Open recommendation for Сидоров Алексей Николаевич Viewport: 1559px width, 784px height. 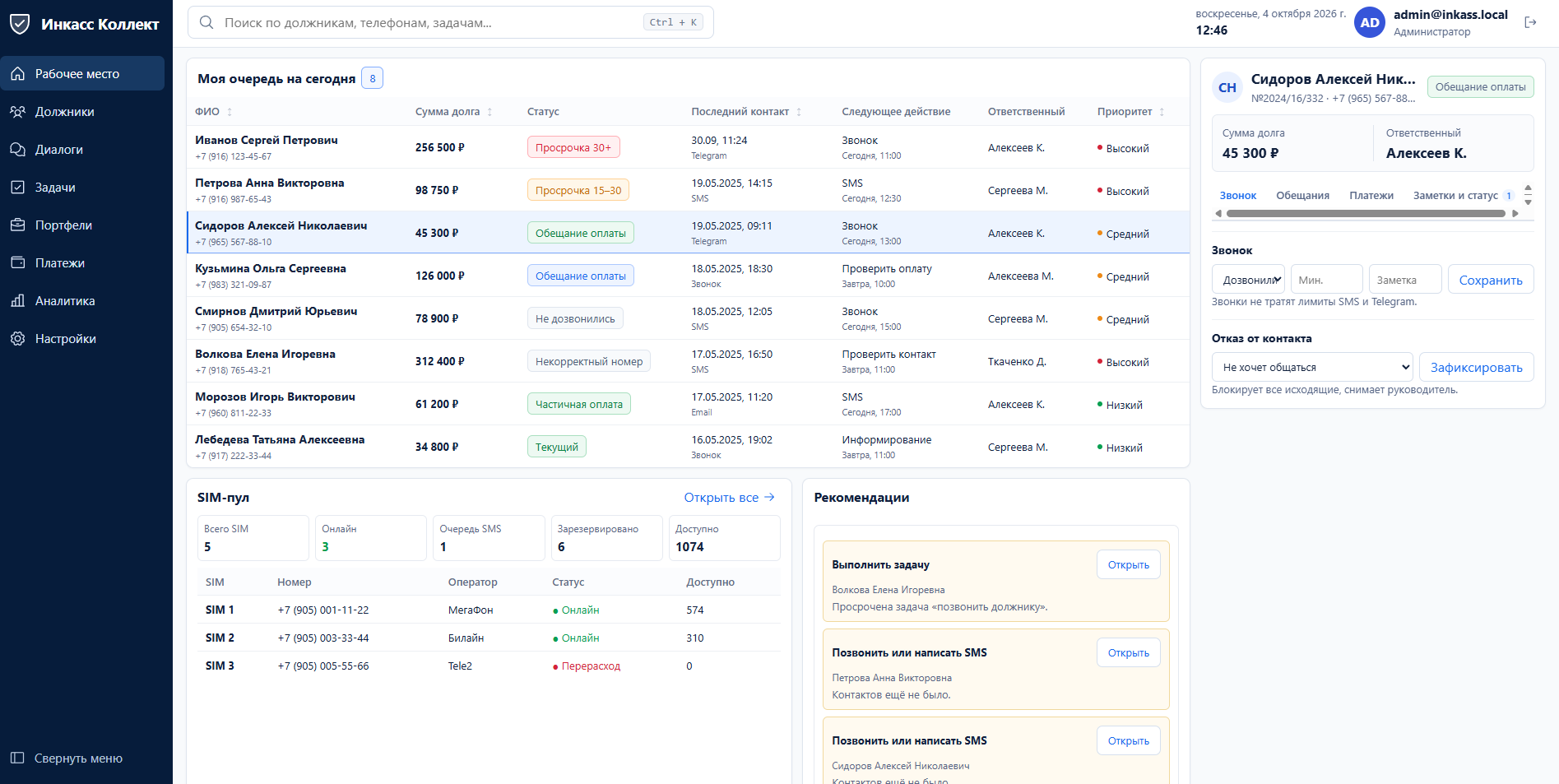pyautogui.click(x=1128, y=740)
